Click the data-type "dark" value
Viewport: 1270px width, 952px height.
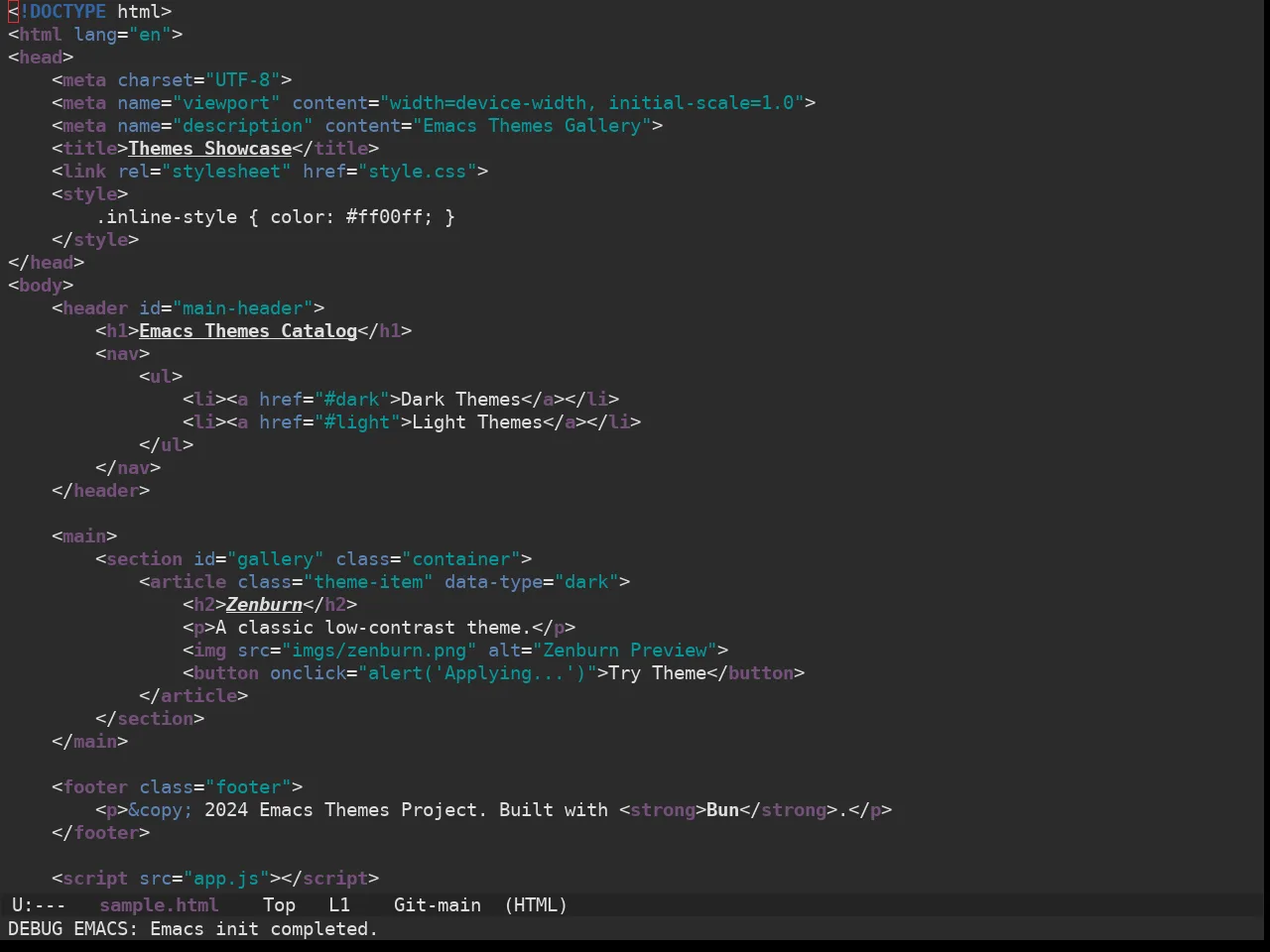[586, 582]
